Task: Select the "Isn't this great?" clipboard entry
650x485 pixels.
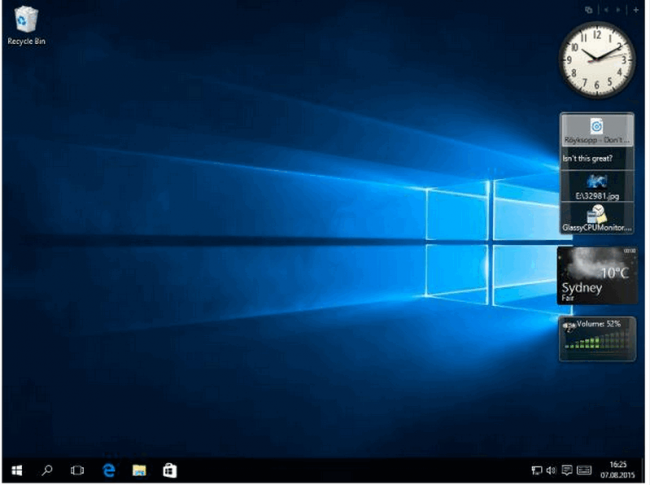Action: tap(597, 158)
